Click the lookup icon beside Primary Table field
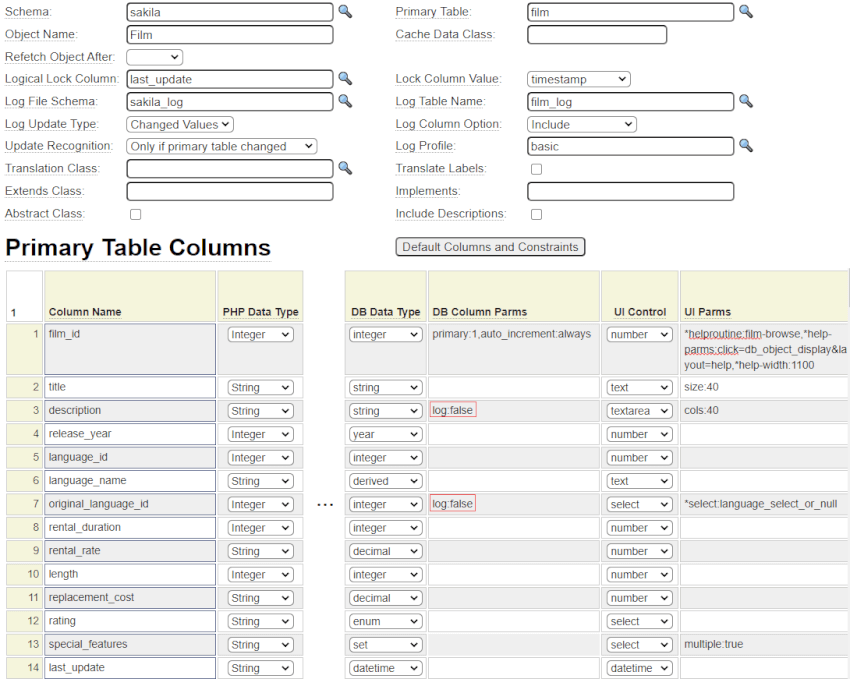Screen dimensions: 850x679 745,12
